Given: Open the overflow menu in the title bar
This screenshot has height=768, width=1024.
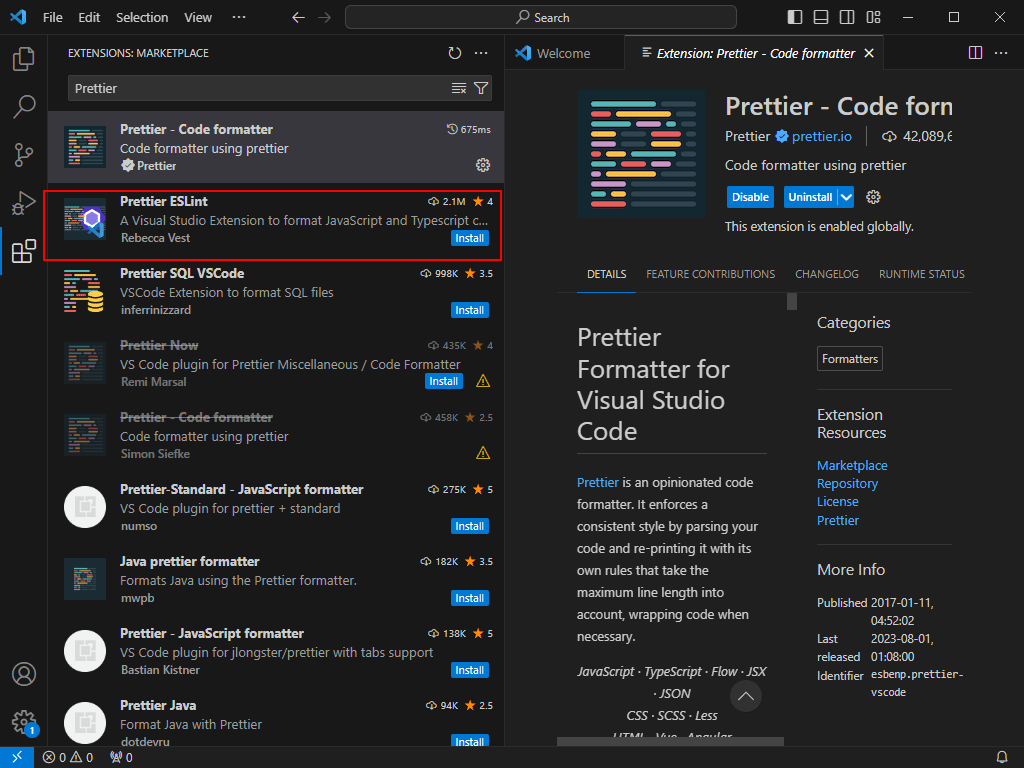Looking at the screenshot, I should 239,18.
